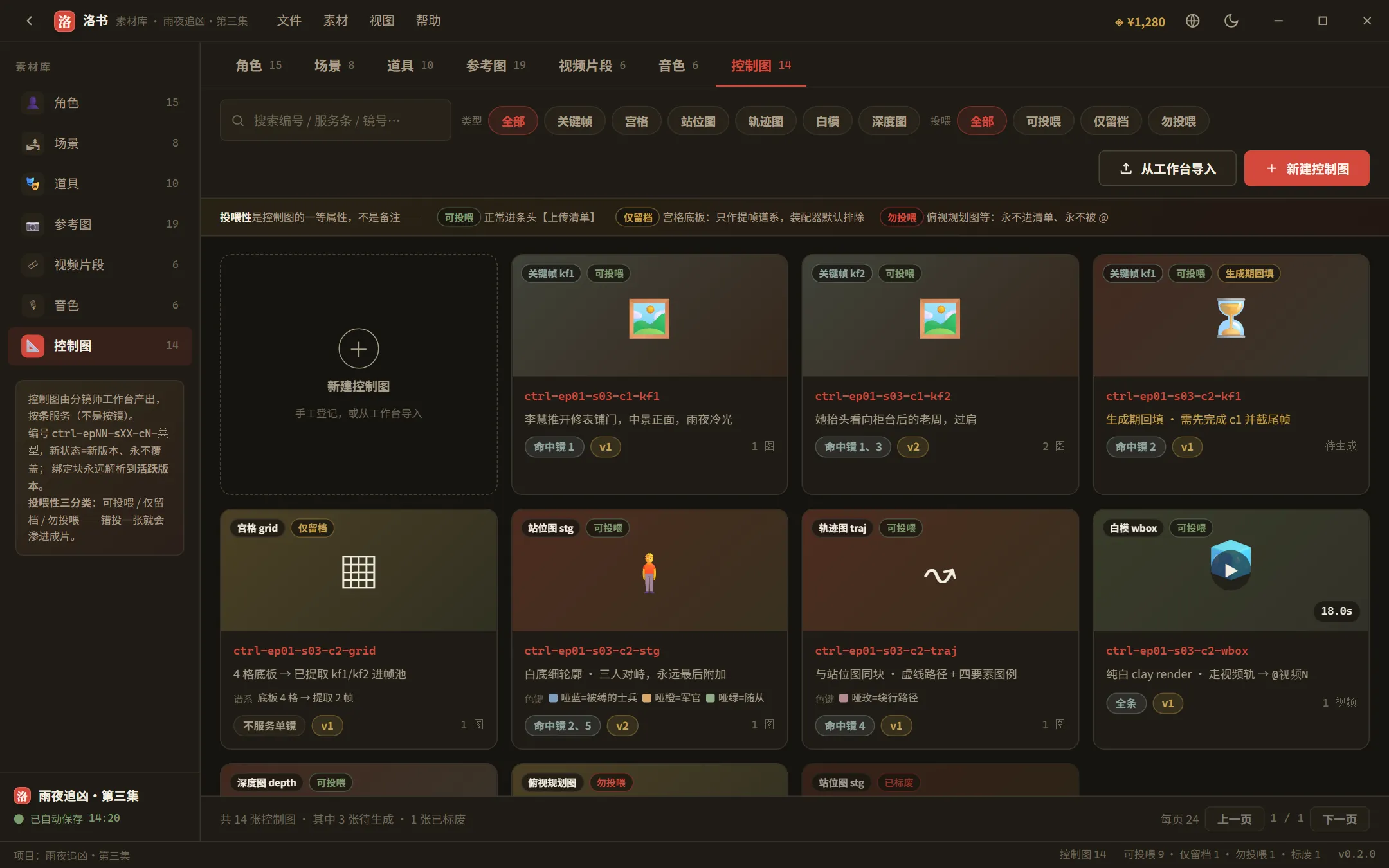Open sidebar 音色 microphone icon
The height and width of the screenshot is (868, 1389).
click(33, 305)
